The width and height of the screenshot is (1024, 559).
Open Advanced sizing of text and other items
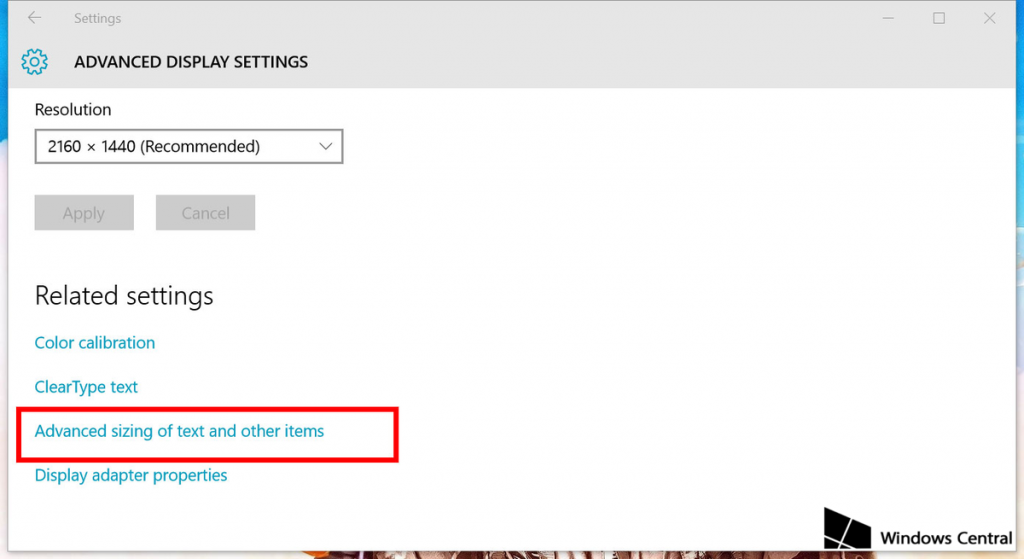click(179, 431)
